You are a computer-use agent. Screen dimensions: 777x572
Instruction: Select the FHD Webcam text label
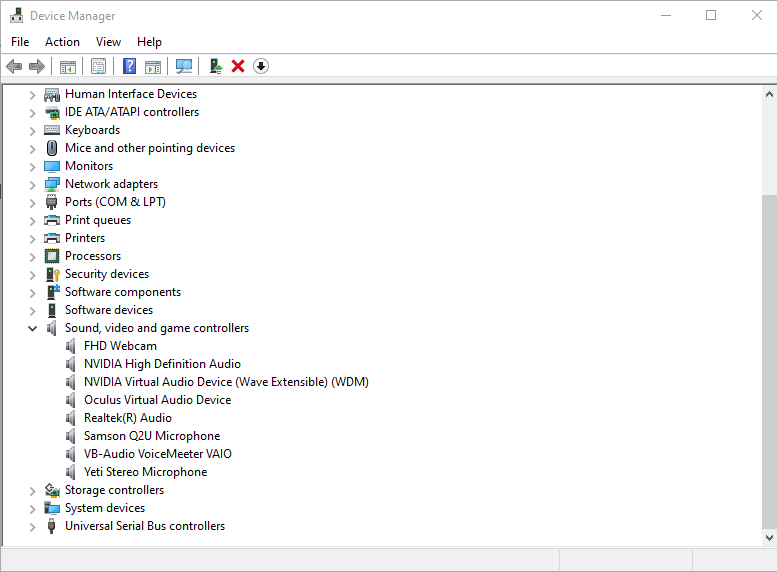[120, 346]
